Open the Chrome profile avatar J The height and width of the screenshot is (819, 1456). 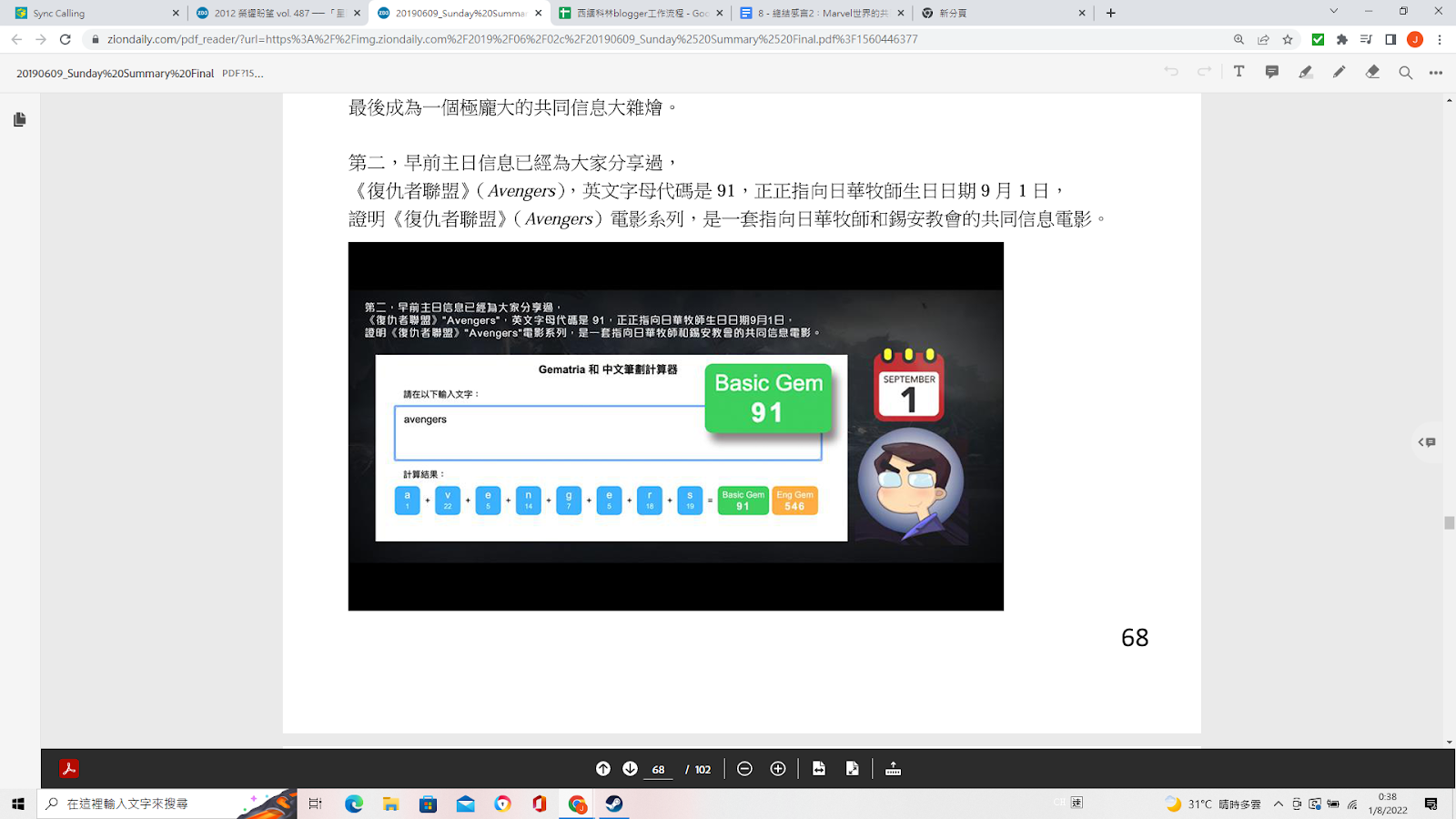click(1415, 39)
